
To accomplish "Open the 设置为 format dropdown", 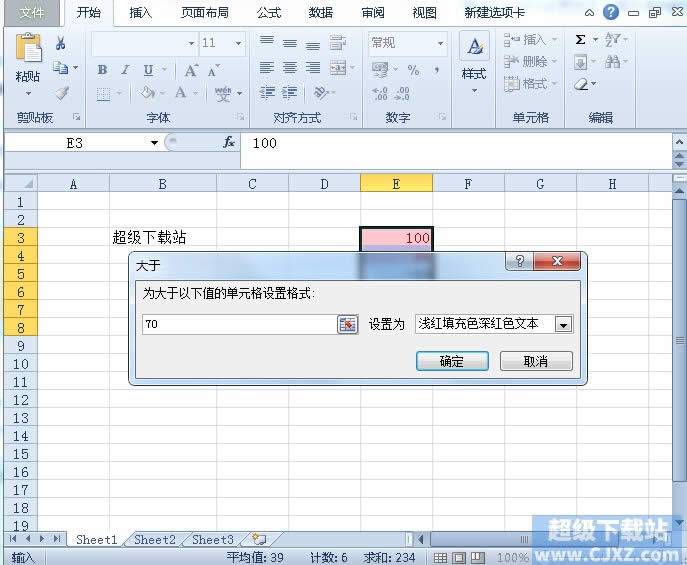I will point(563,324).
